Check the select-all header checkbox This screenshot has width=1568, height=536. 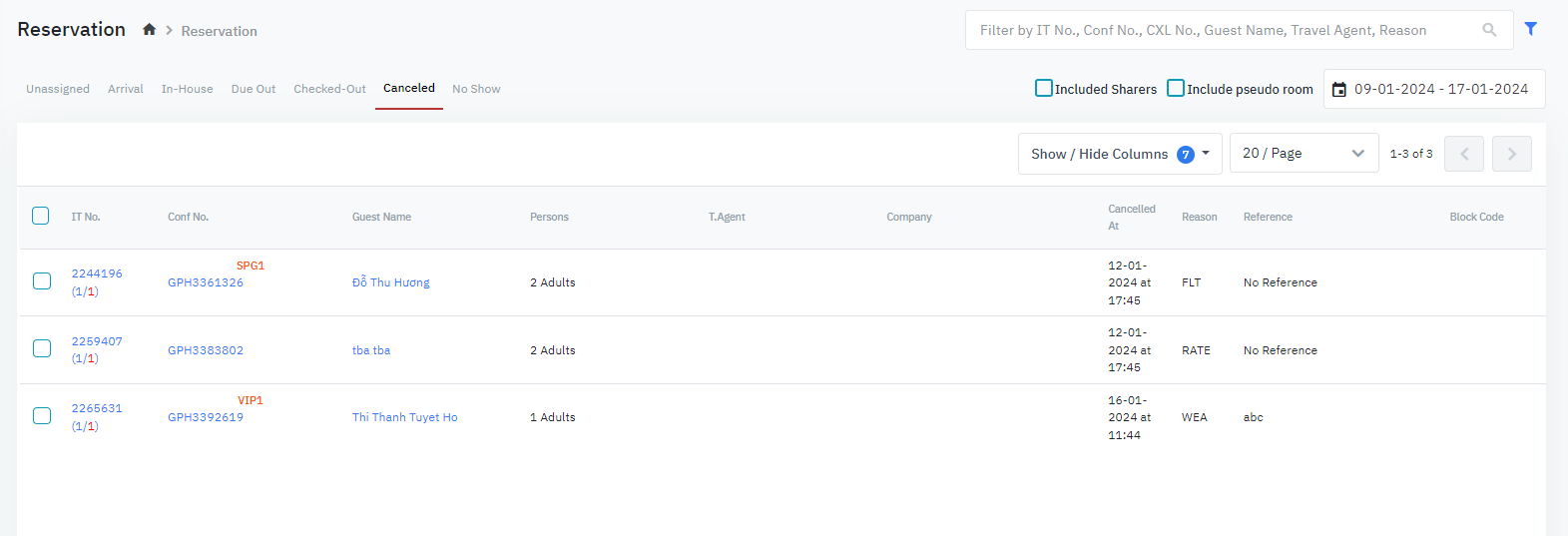click(41, 216)
